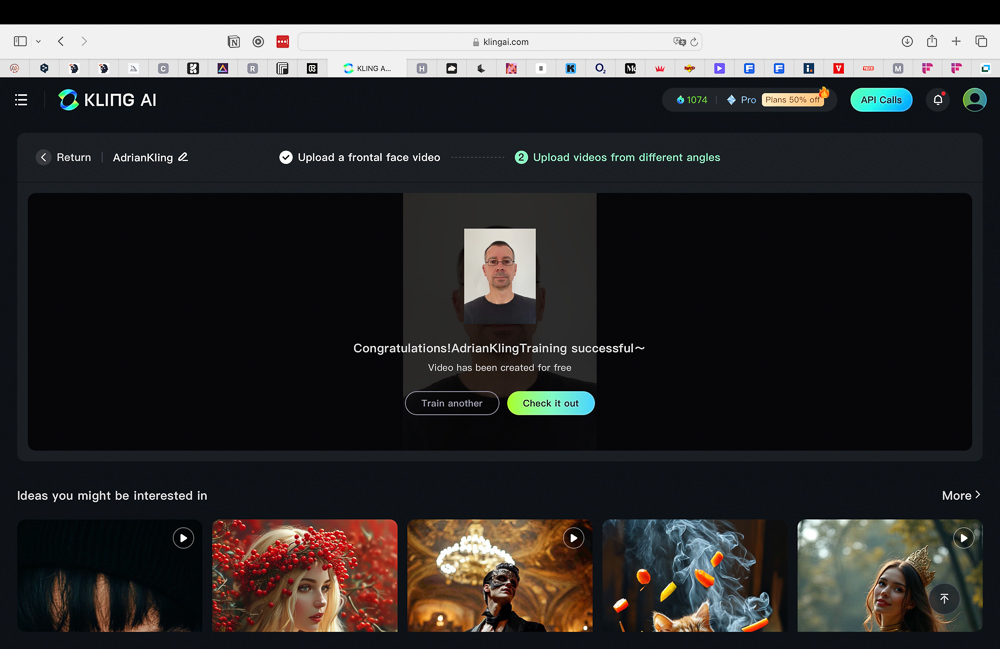This screenshot has width=1000, height=649.
Task: Switch to the dark blue i favicon tab
Action: click(x=809, y=68)
